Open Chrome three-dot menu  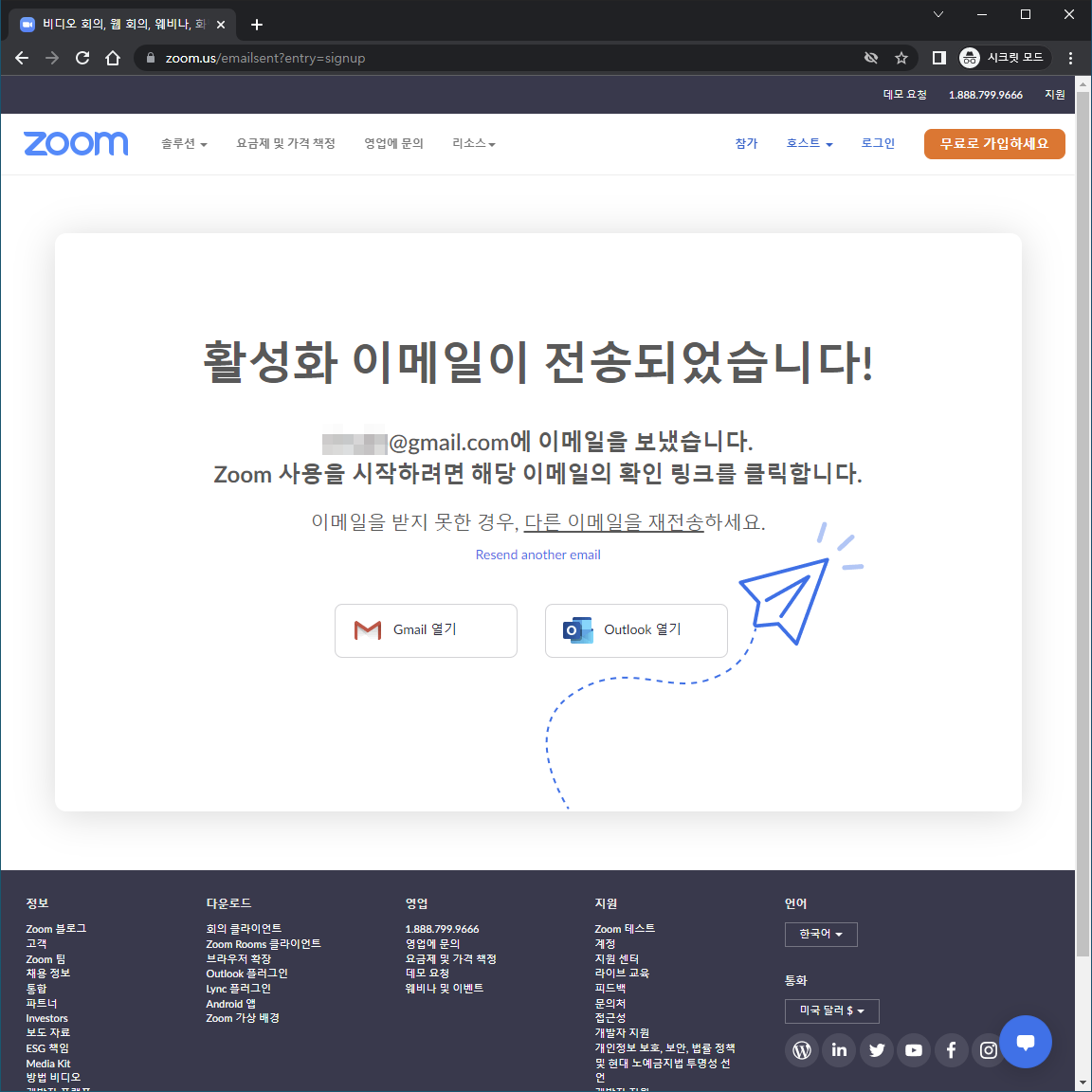tap(1070, 58)
